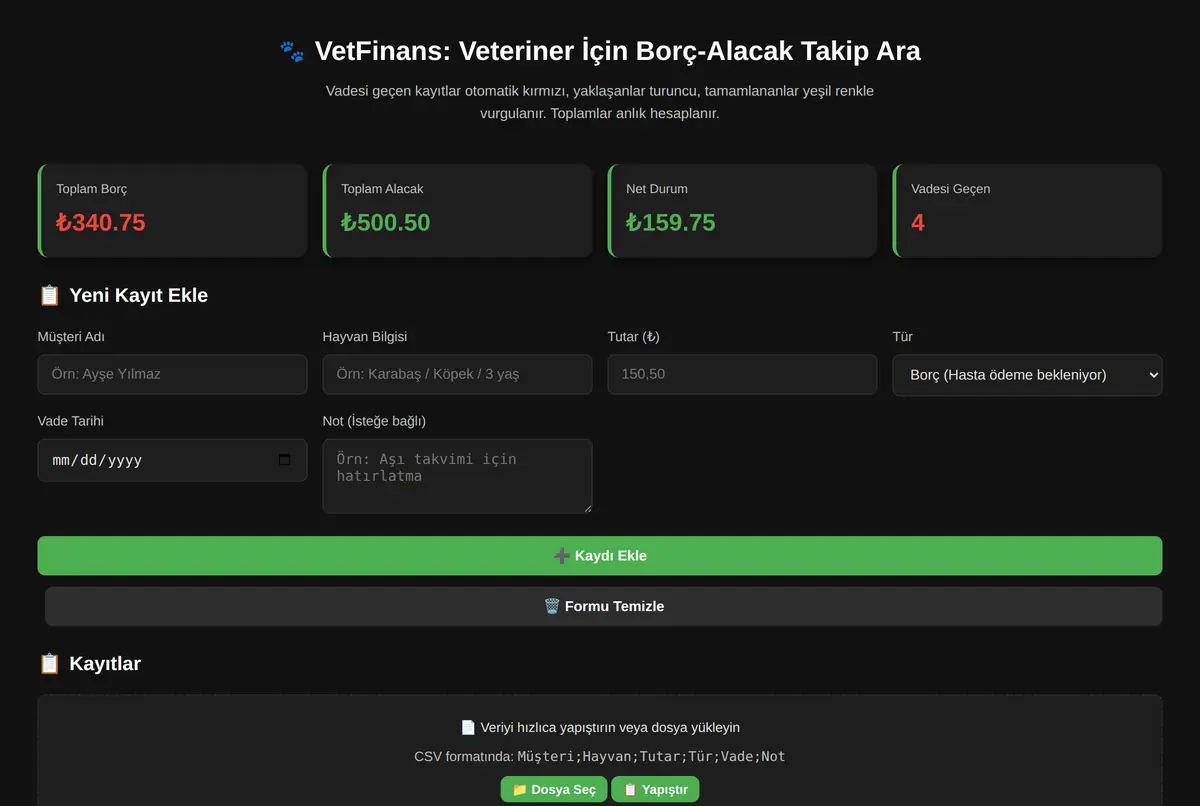
Task: Click the clipboard icon next to Yeni Kayıt Ekle
Action: point(49,295)
